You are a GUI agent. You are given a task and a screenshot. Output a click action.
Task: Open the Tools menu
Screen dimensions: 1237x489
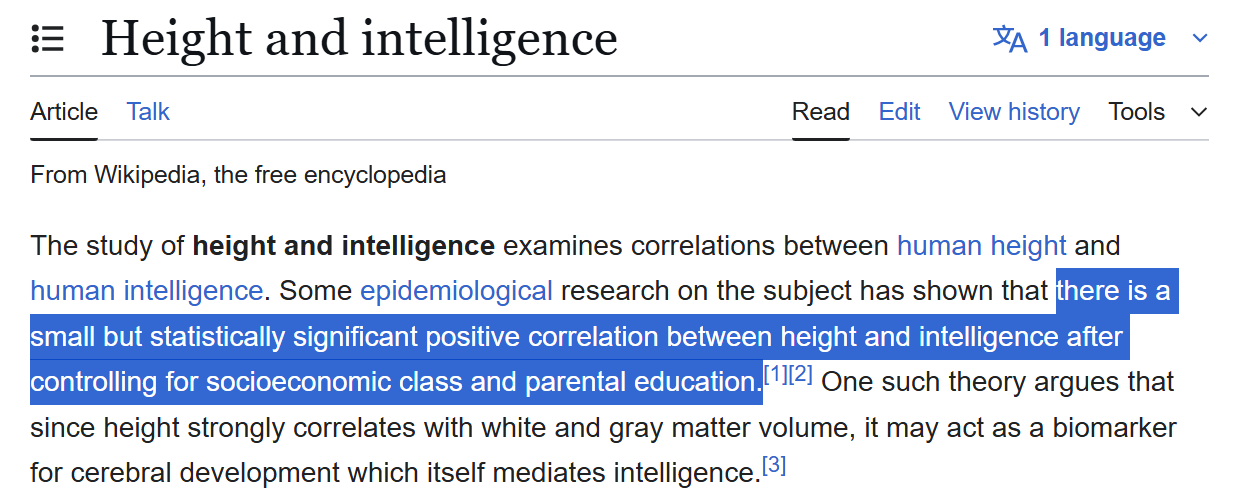pyautogui.click(x=1137, y=112)
